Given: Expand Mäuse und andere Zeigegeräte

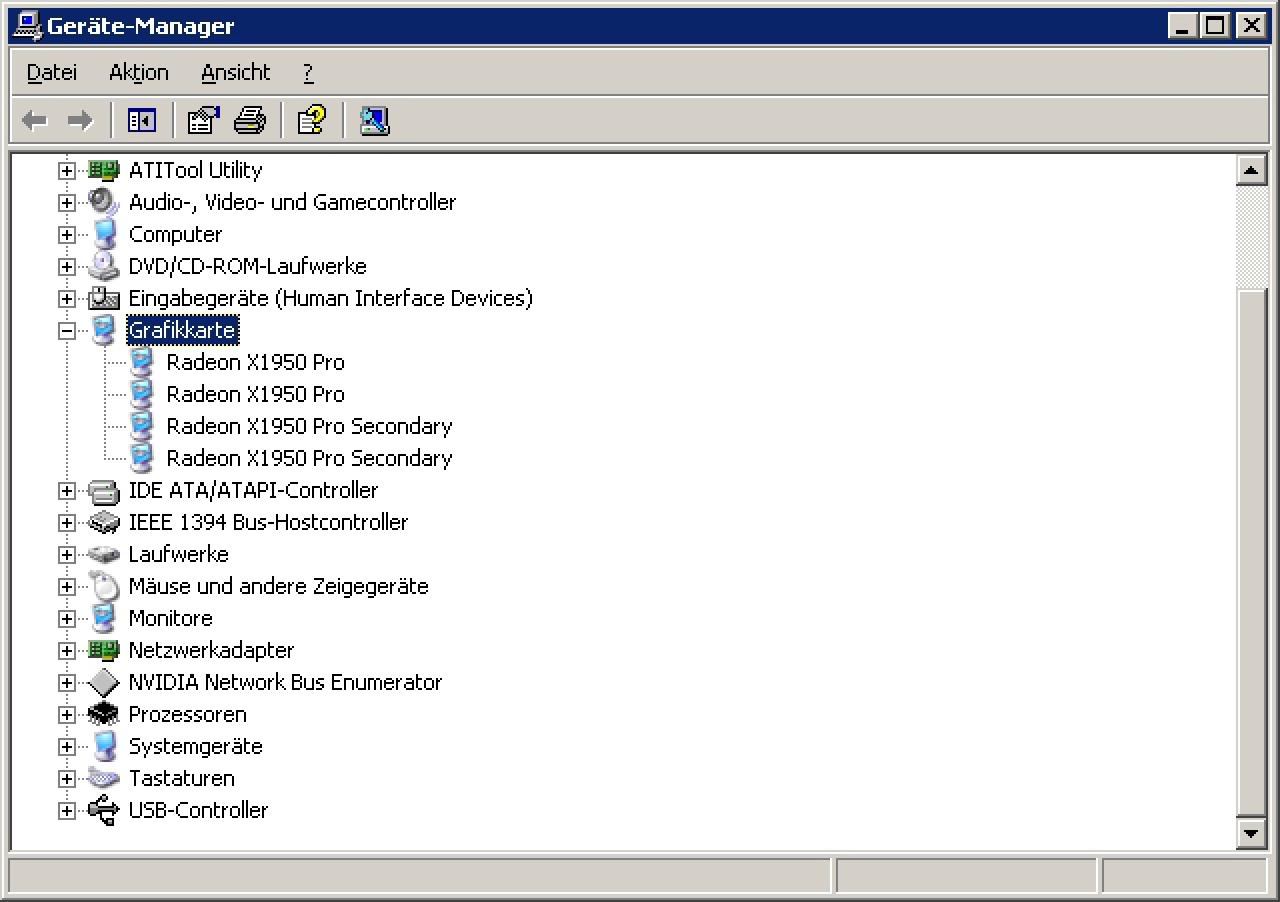Looking at the screenshot, I should point(67,587).
